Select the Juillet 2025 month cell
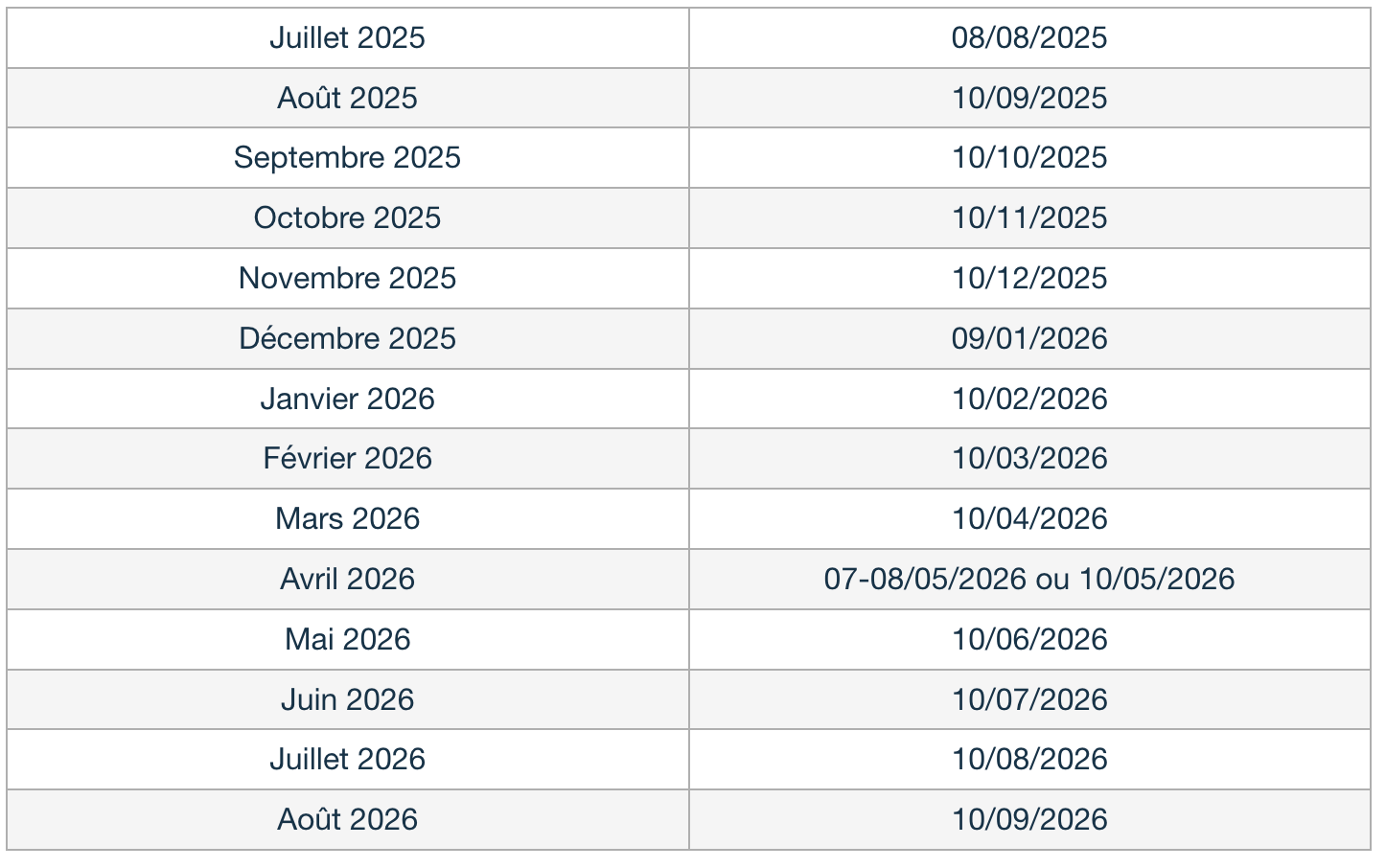This screenshot has width=1386, height=868. 347,38
